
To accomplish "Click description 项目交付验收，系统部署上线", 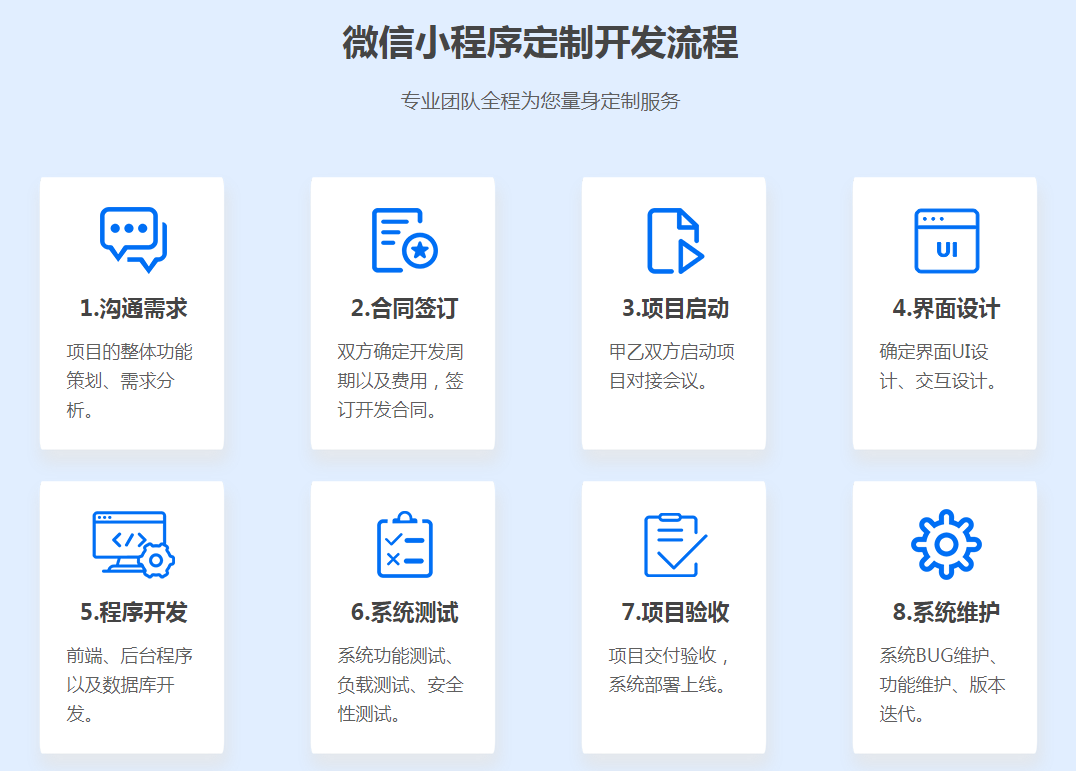I will coord(670,670).
